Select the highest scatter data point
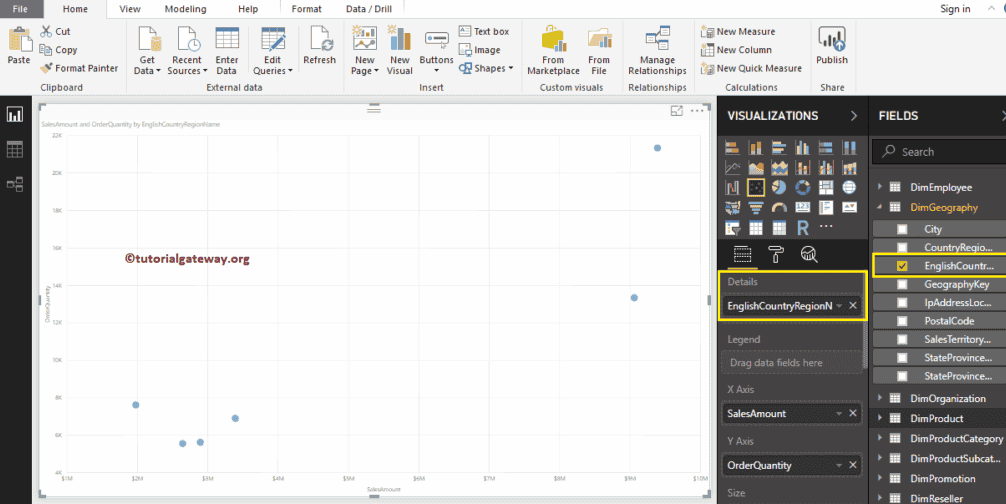 click(657, 148)
